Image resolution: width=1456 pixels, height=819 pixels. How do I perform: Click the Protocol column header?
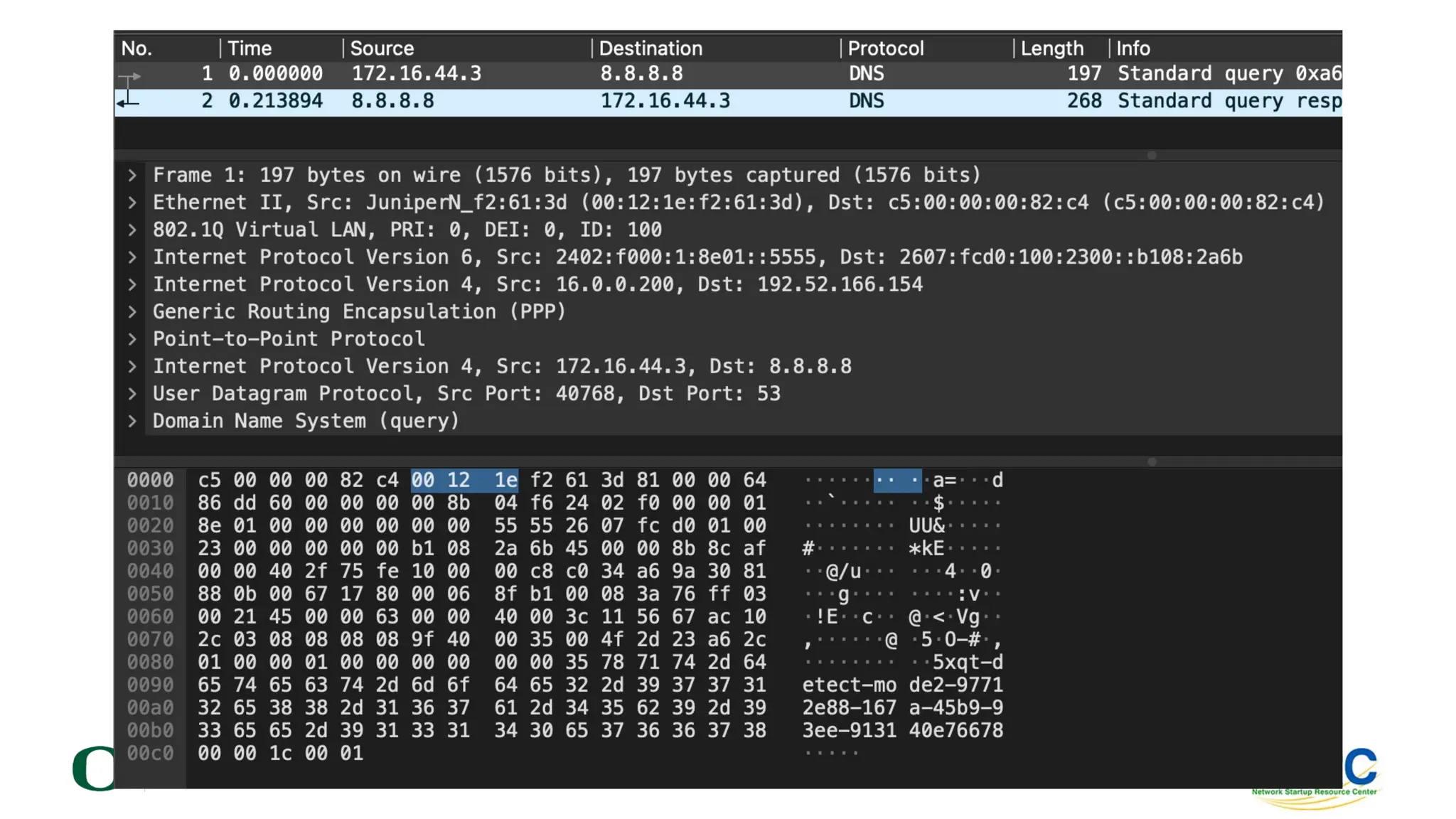pos(885,48)
